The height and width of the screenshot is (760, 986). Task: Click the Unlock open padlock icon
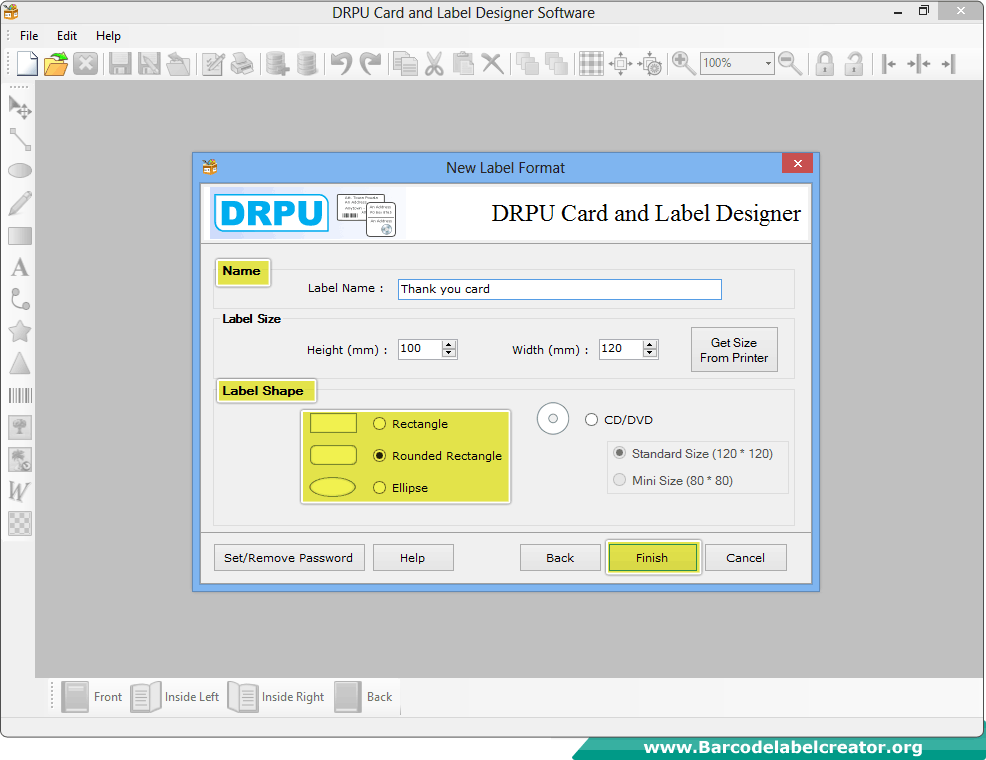pyautogui.click(x=853, y=63)
